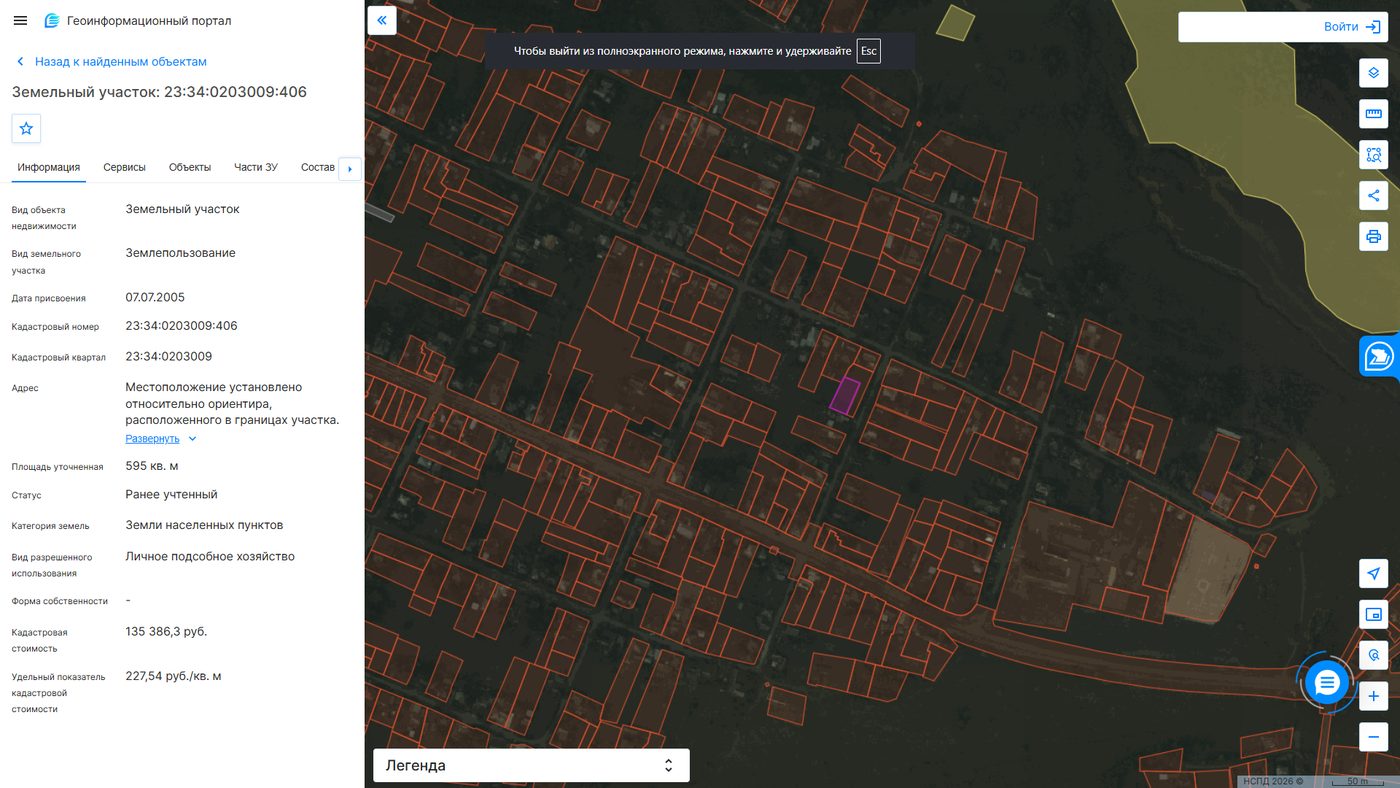The image size is (1400, 788).
Task: Zoom out the map with minus button
Action: coord(1374,737)
